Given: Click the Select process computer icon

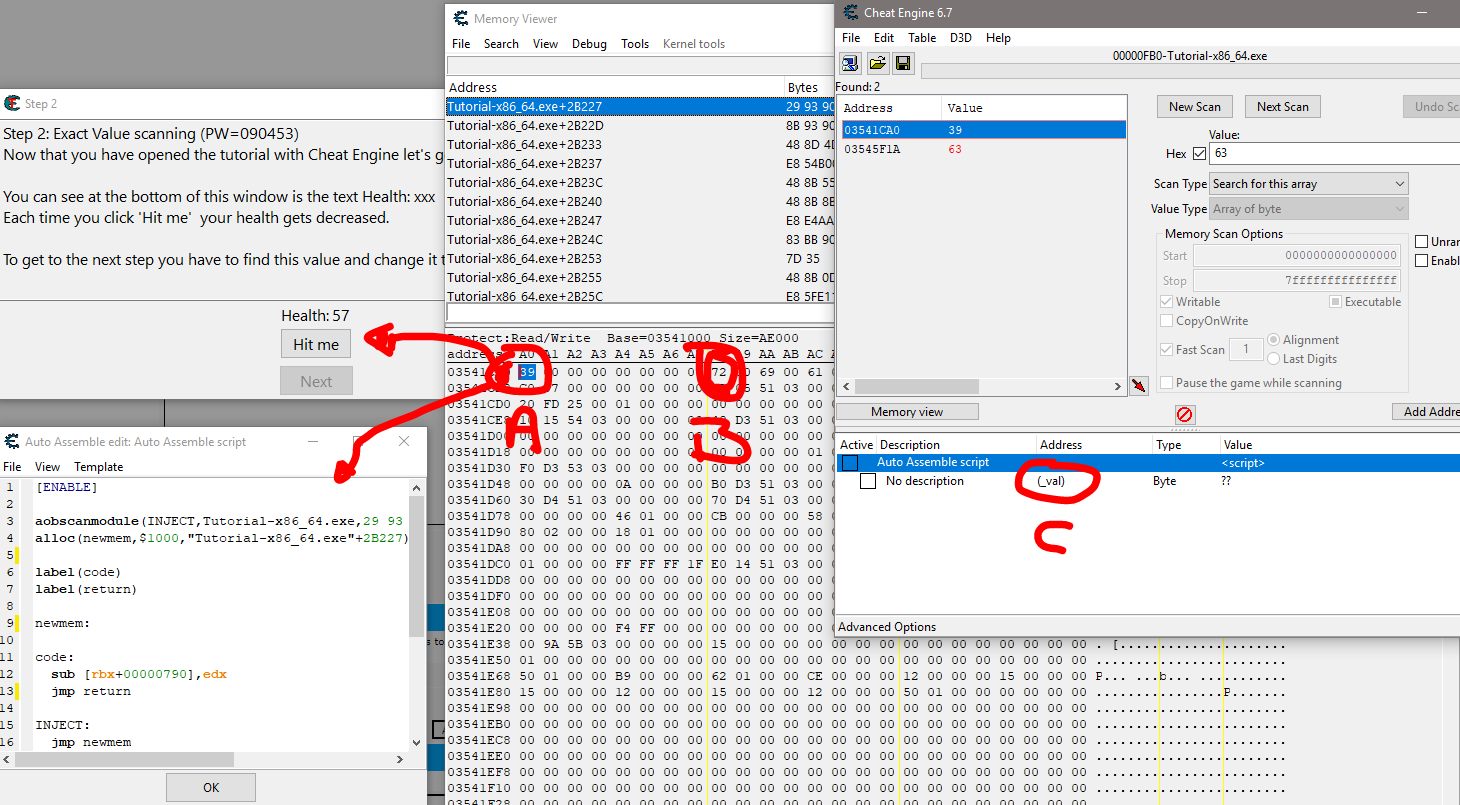Looking at the screenshot, I should tap(850, 64).
